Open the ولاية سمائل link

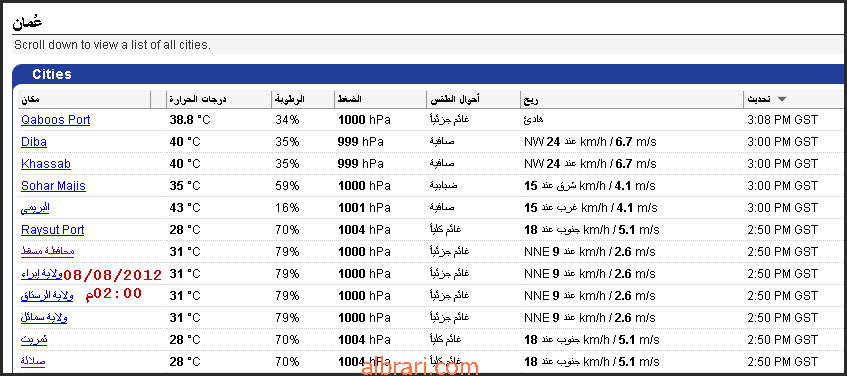44,317
